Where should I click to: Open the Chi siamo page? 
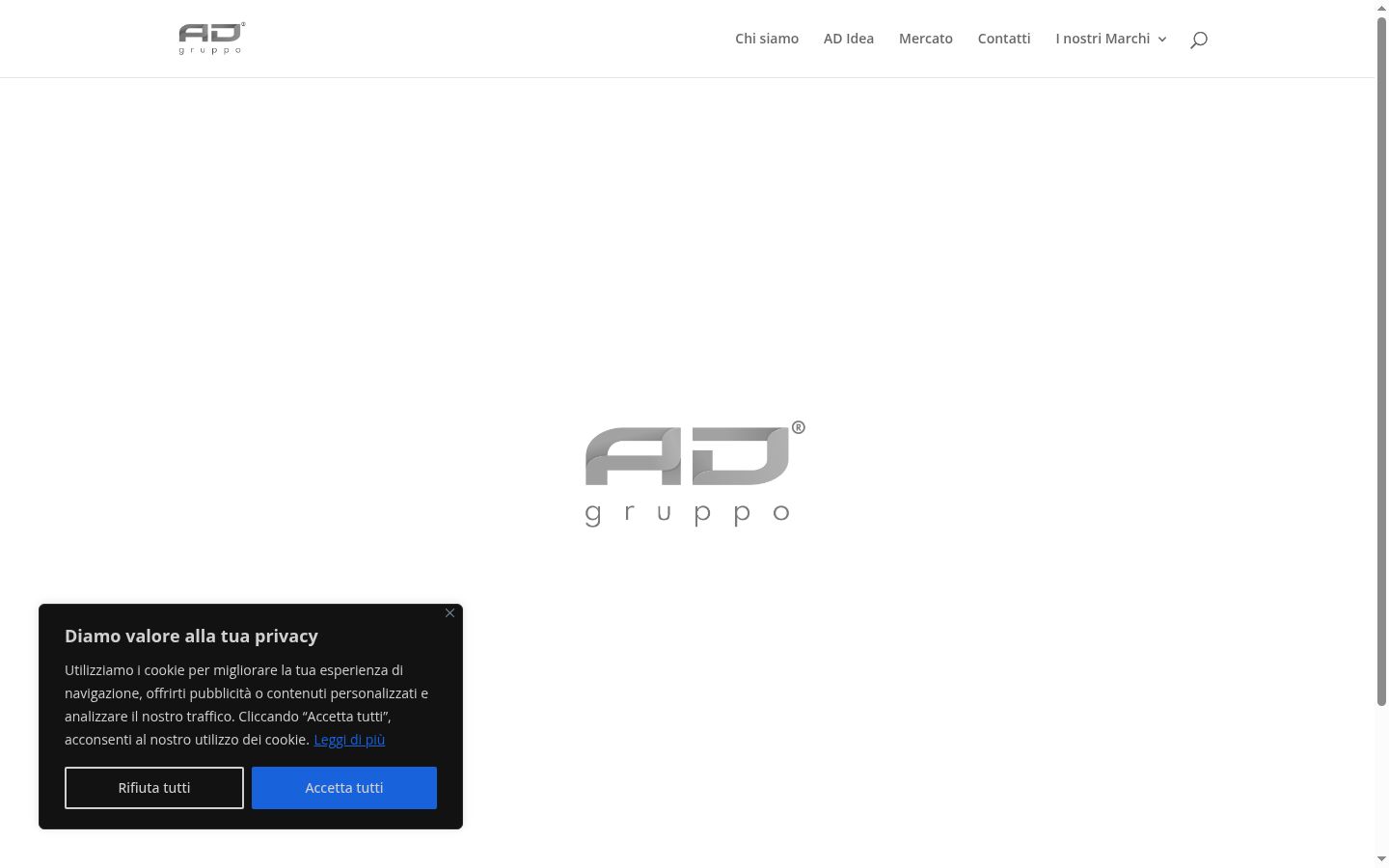[x=767, y=39]
